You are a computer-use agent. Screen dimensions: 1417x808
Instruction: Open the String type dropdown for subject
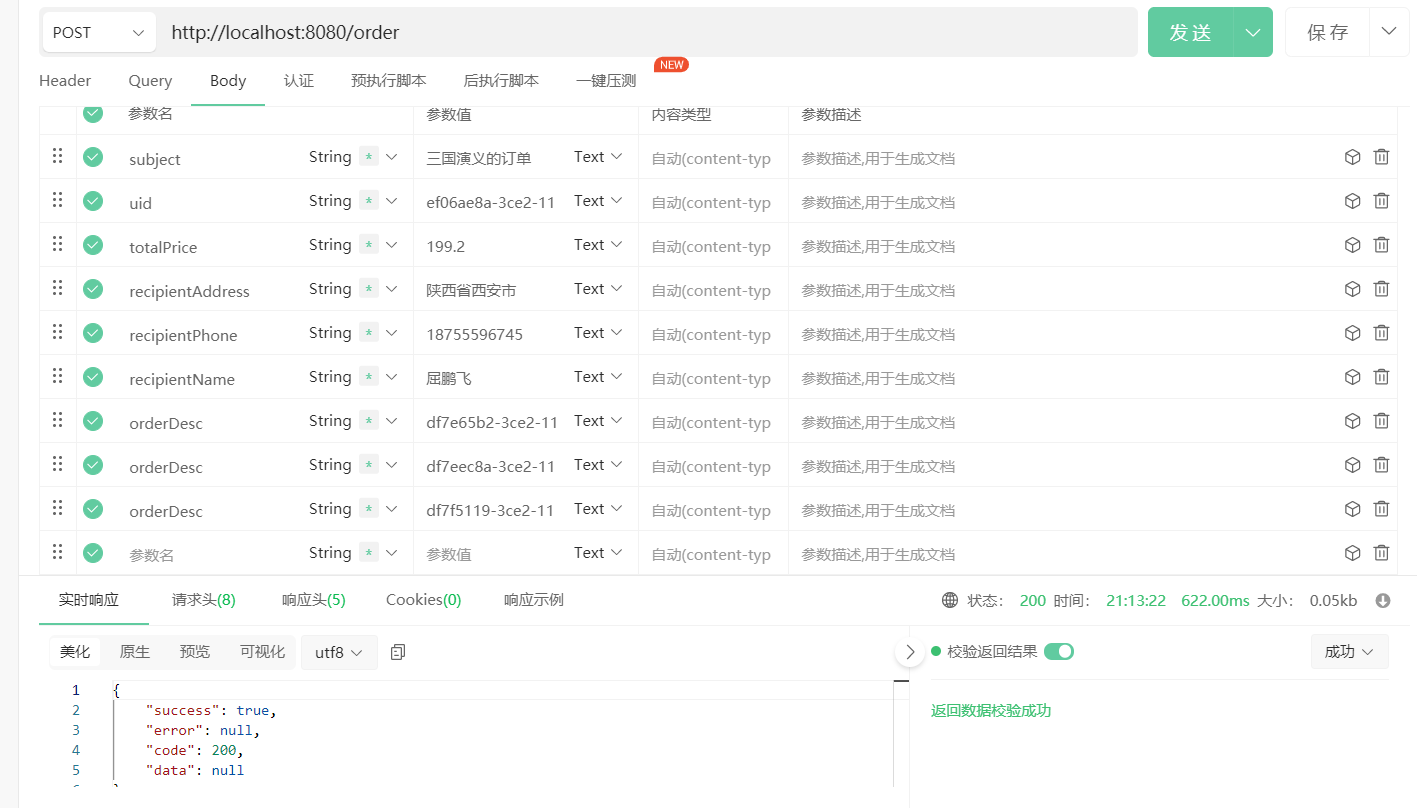point(353,157)
